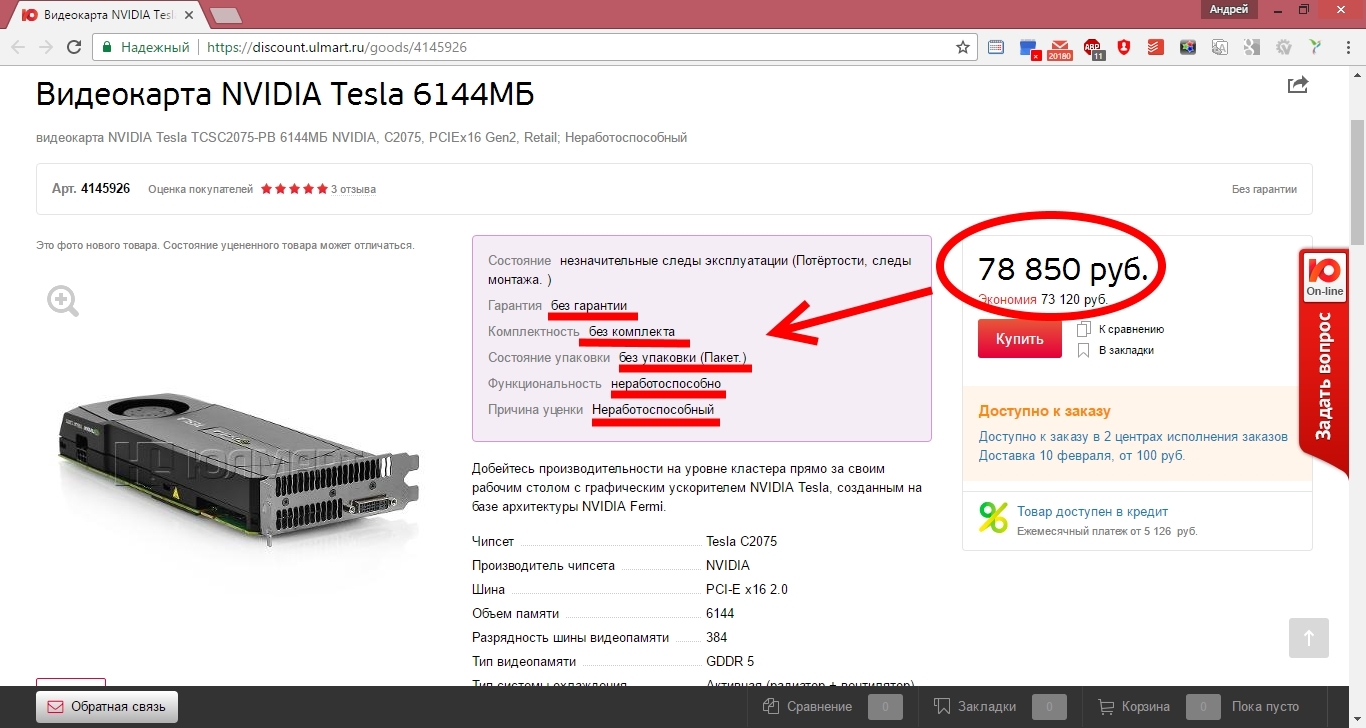Image resolution: width=1366 pixels, height=728 pixels.
Task: Click the red shield extension icon
Action: [x=1124, y=47]
